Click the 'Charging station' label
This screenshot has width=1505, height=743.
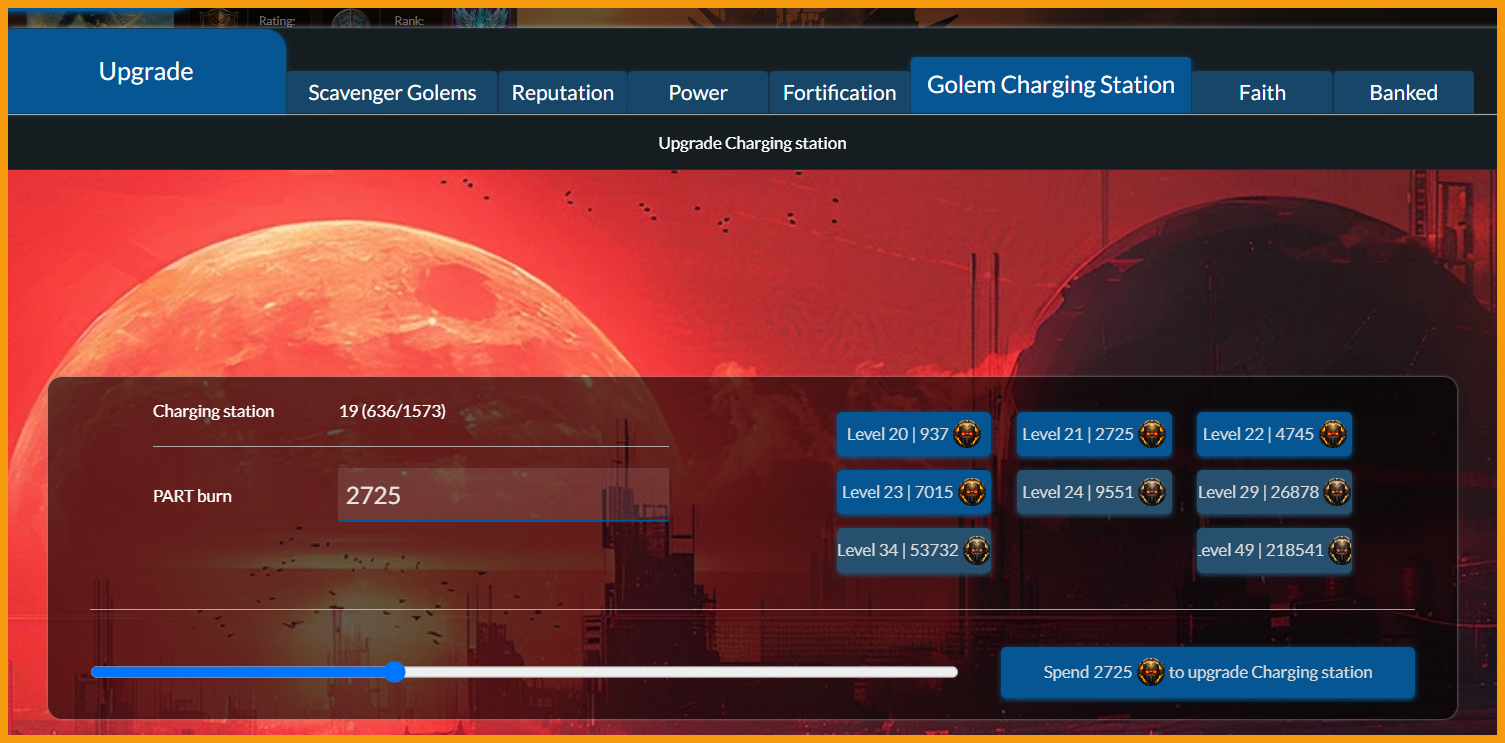pyautogui.click(x=213, y=411)
